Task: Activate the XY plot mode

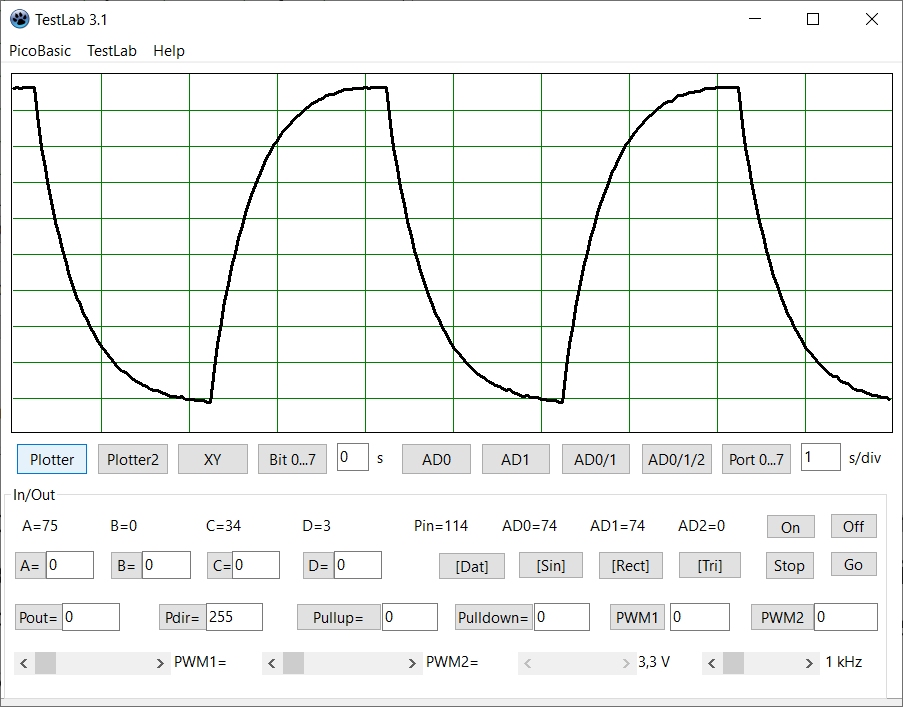Action: [x=212, y=459]
